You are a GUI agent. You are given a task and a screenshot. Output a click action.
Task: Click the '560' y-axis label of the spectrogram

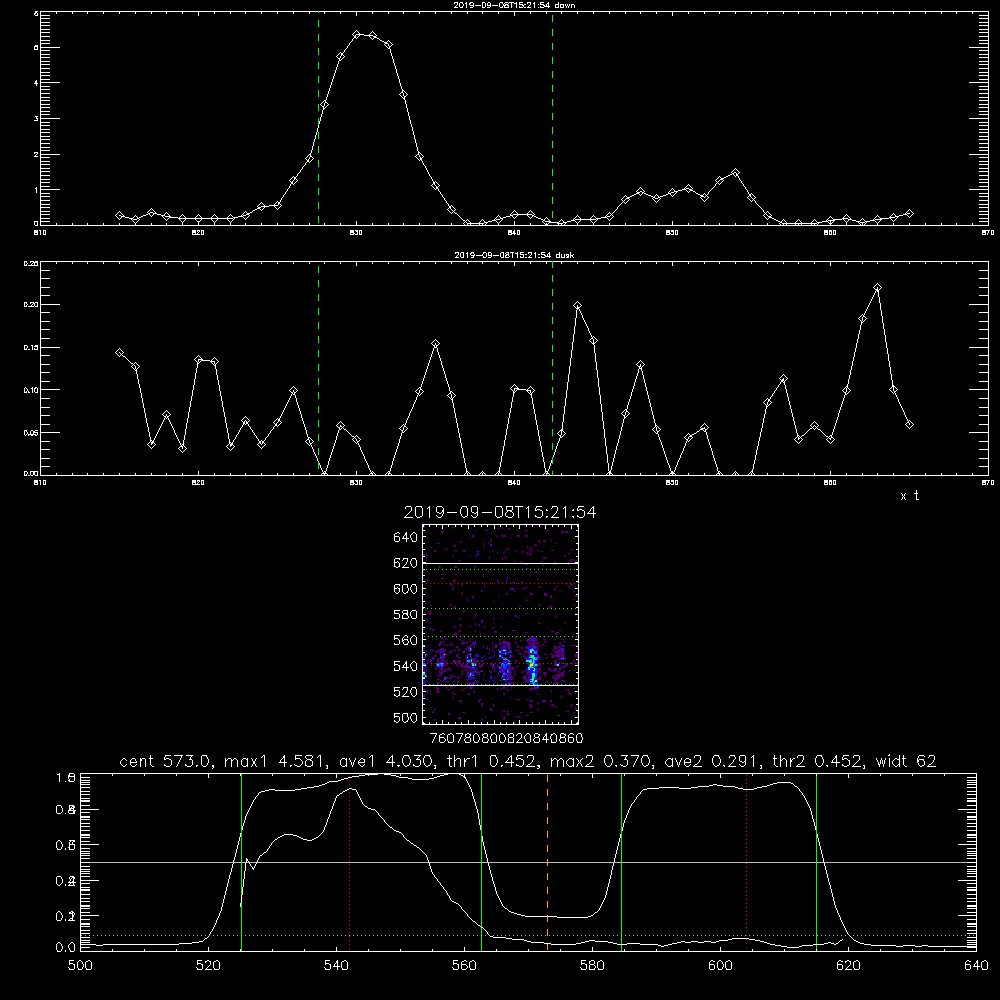(x=406, y=640)
